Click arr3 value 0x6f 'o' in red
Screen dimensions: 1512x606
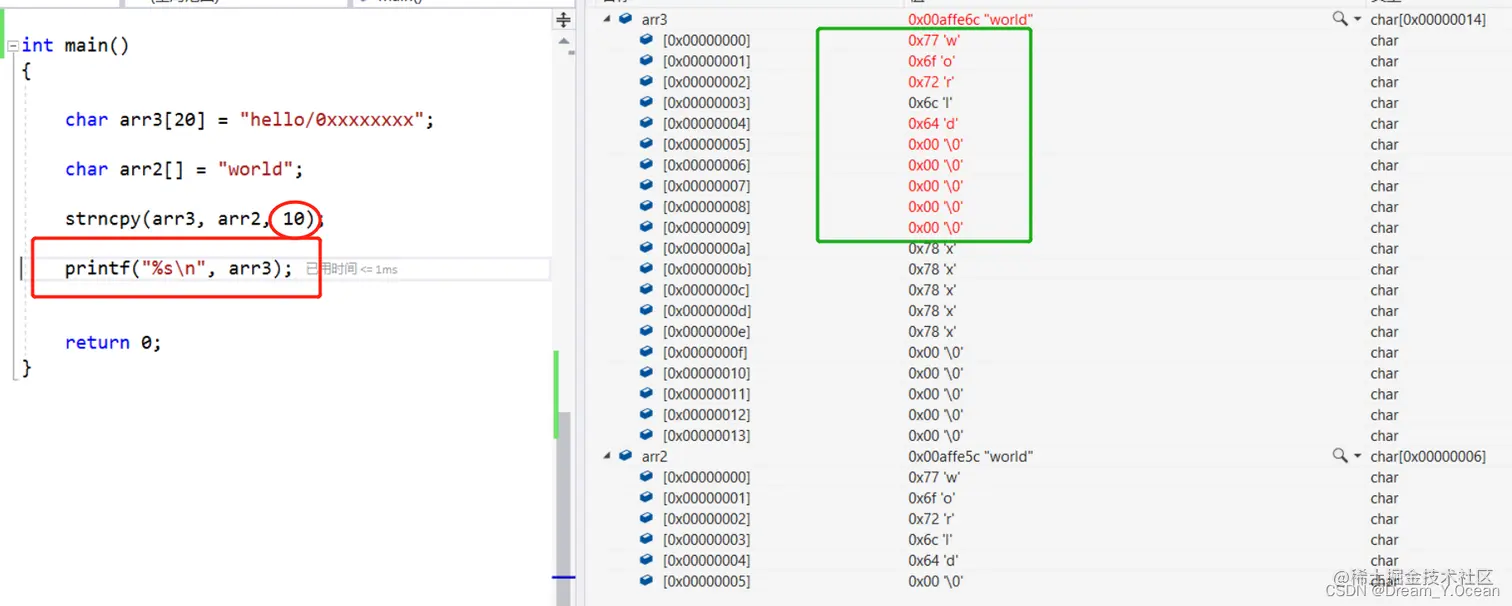click(932, 61)
